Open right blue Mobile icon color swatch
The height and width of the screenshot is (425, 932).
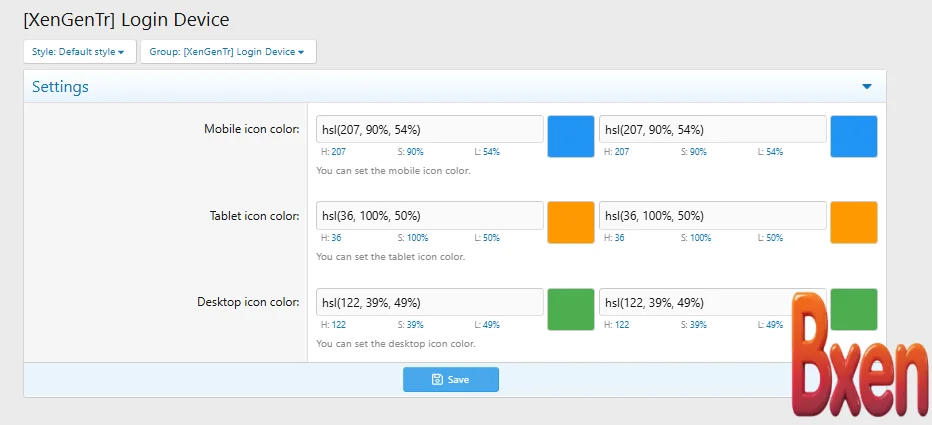click(x=854, y=137)
